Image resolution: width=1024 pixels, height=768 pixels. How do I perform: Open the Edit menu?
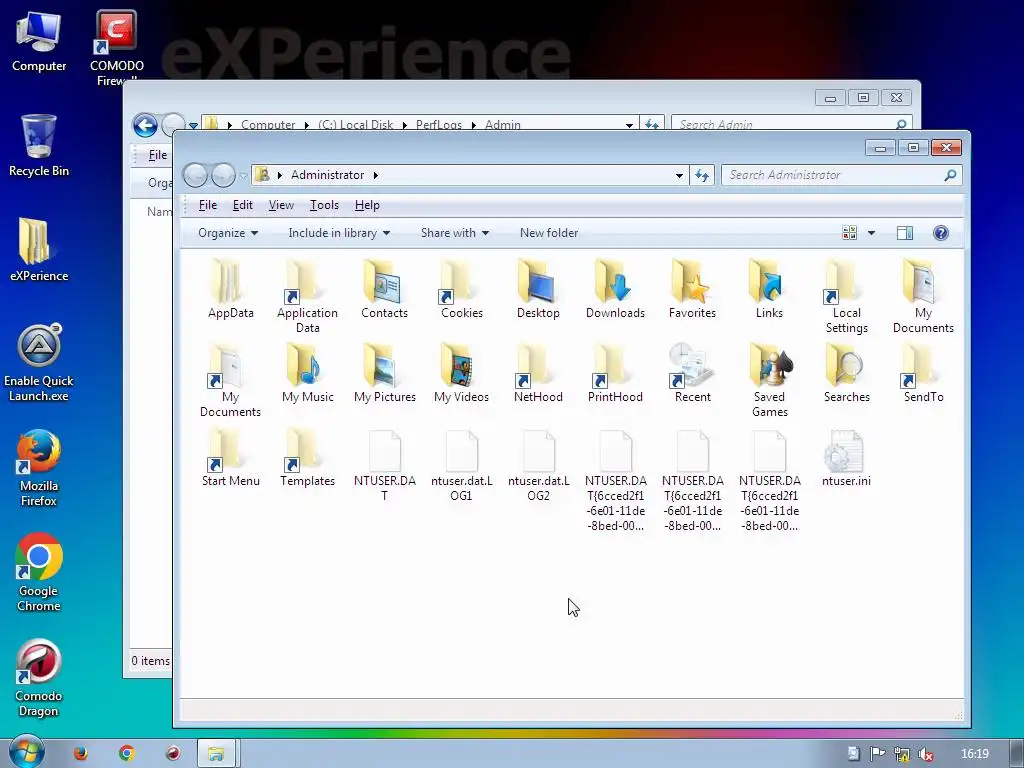[242, 205]
